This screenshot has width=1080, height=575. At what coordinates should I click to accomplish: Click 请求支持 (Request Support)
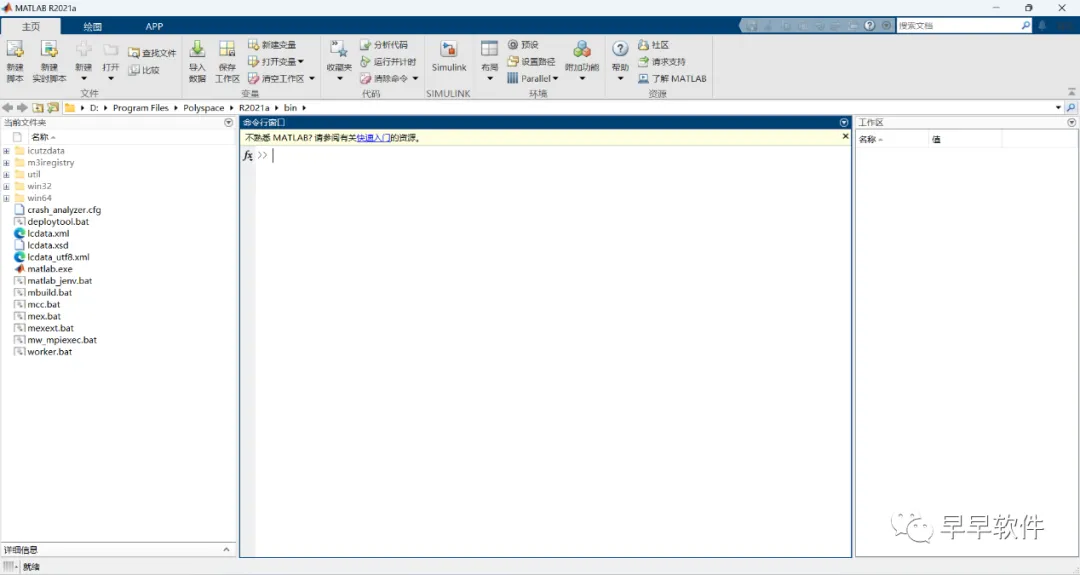661,62
